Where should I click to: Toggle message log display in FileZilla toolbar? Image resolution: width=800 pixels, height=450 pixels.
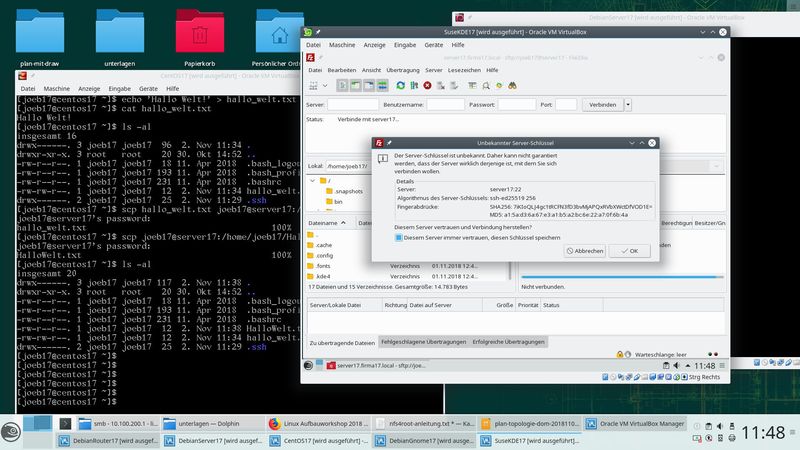(x=342, y=86)
